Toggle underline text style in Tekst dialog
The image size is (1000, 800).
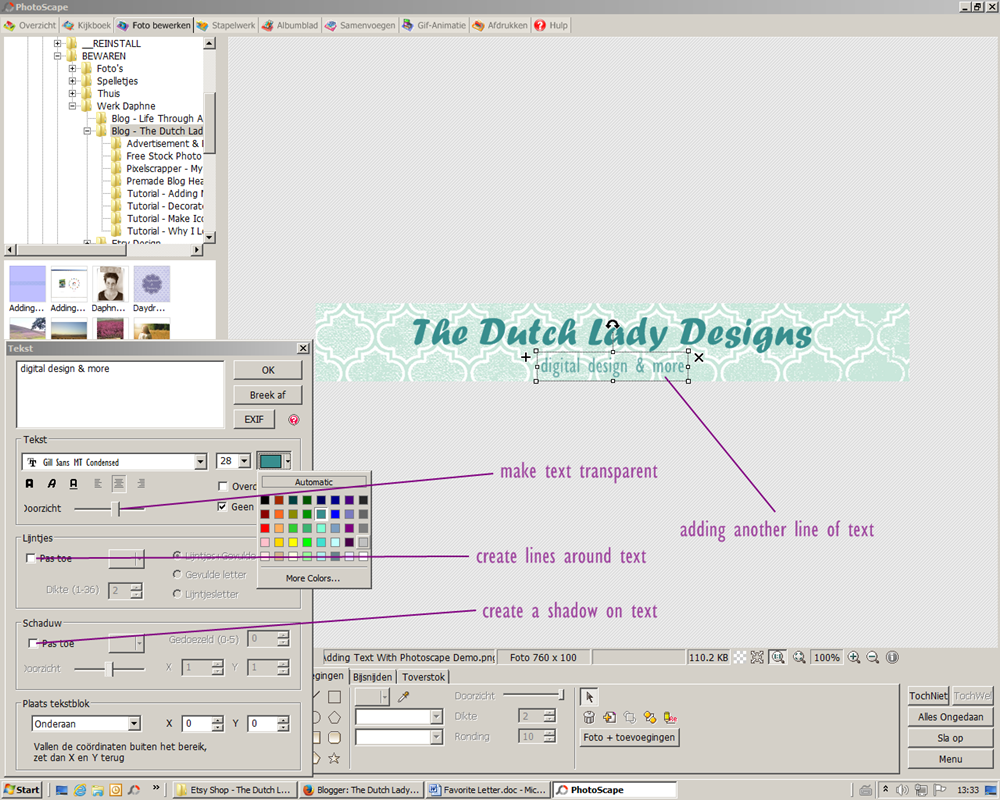(x=73, y=484)
